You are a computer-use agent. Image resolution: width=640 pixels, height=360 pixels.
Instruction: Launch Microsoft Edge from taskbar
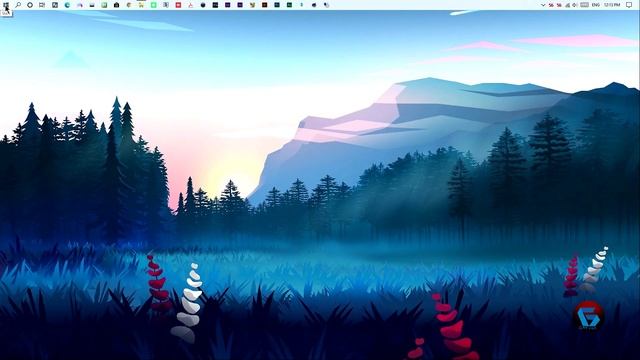point(67,5)
